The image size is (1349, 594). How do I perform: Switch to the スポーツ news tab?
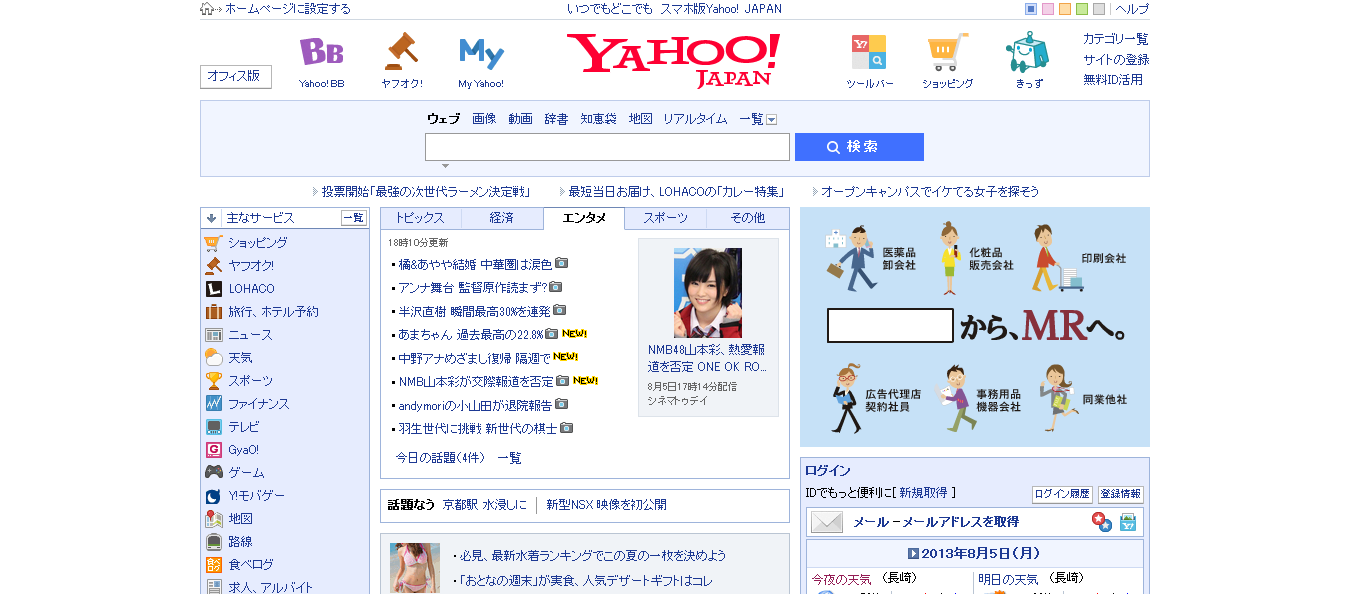[x=665, y=218]
